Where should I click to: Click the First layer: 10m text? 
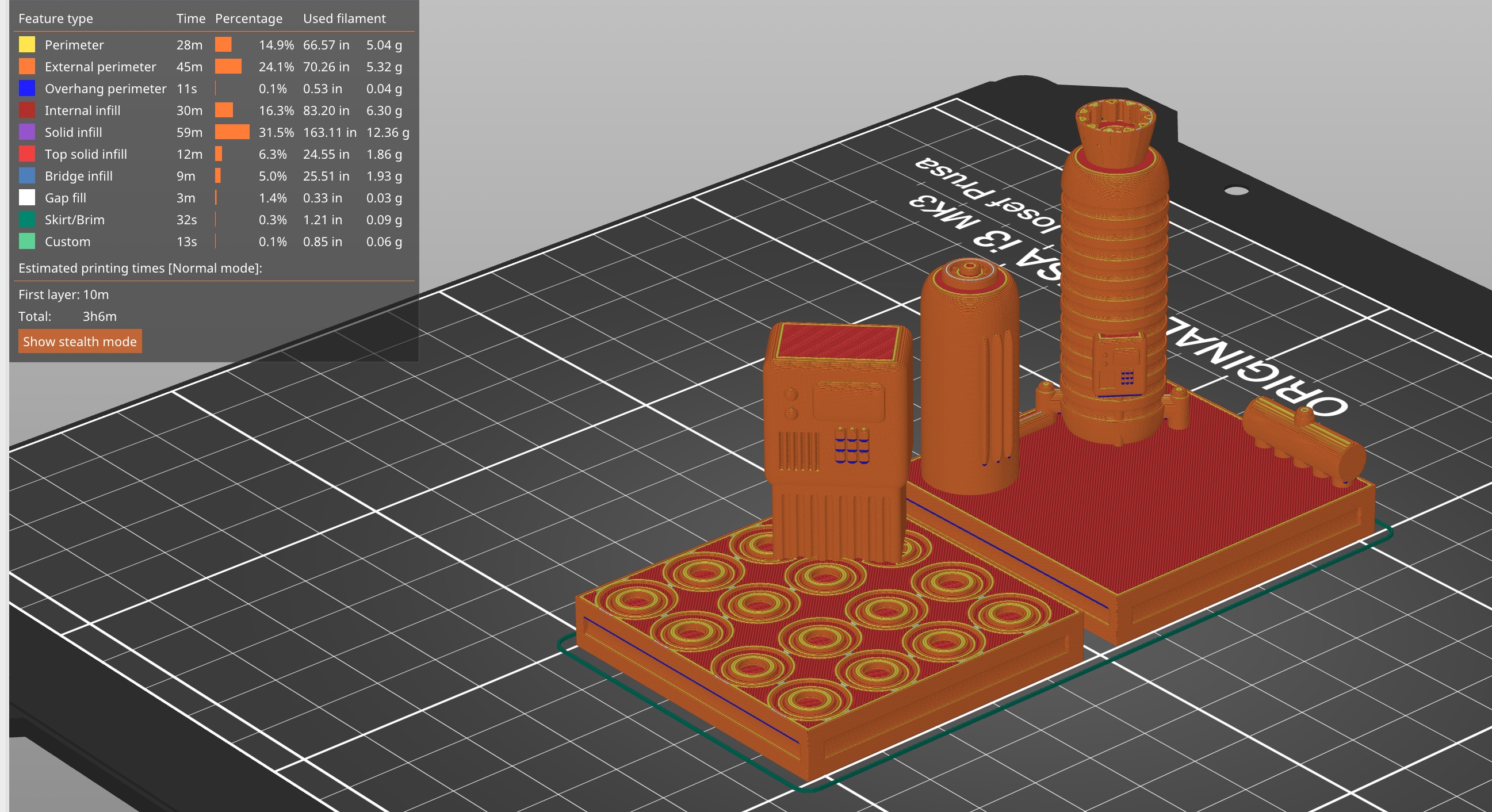pos(64,294)
